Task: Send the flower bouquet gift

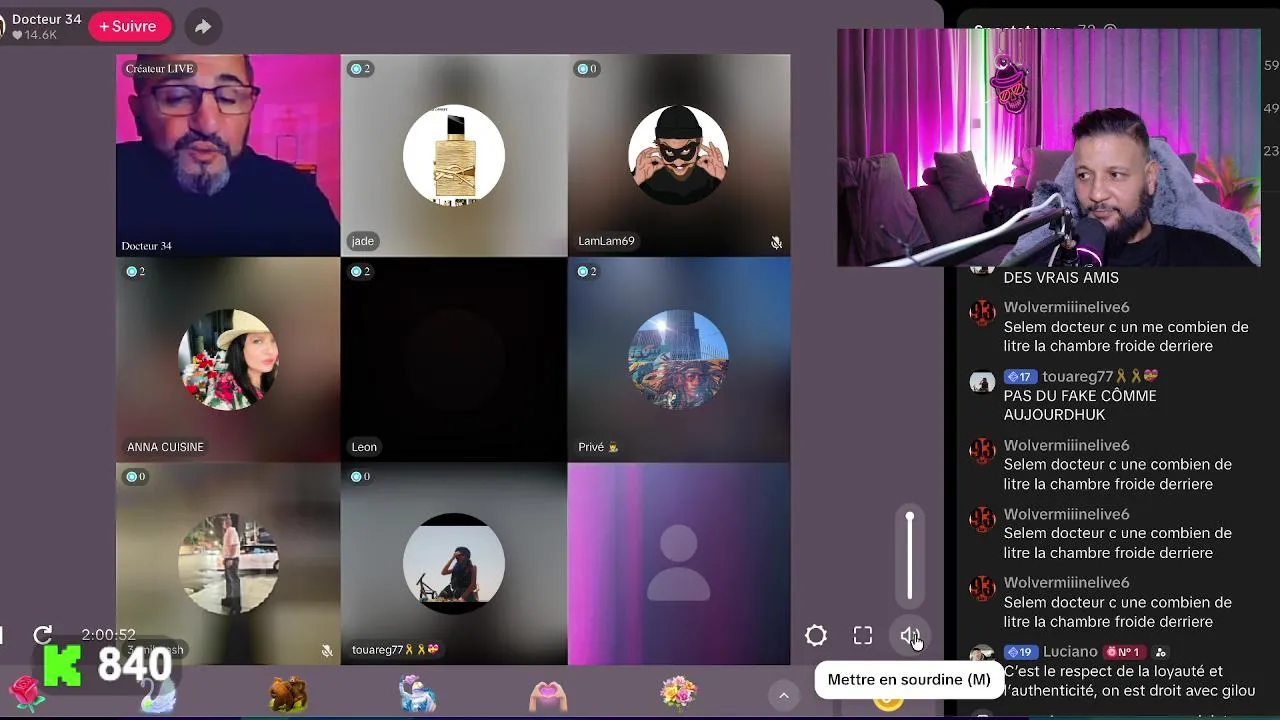Action: pyautogui.click(x=678, y=694)
